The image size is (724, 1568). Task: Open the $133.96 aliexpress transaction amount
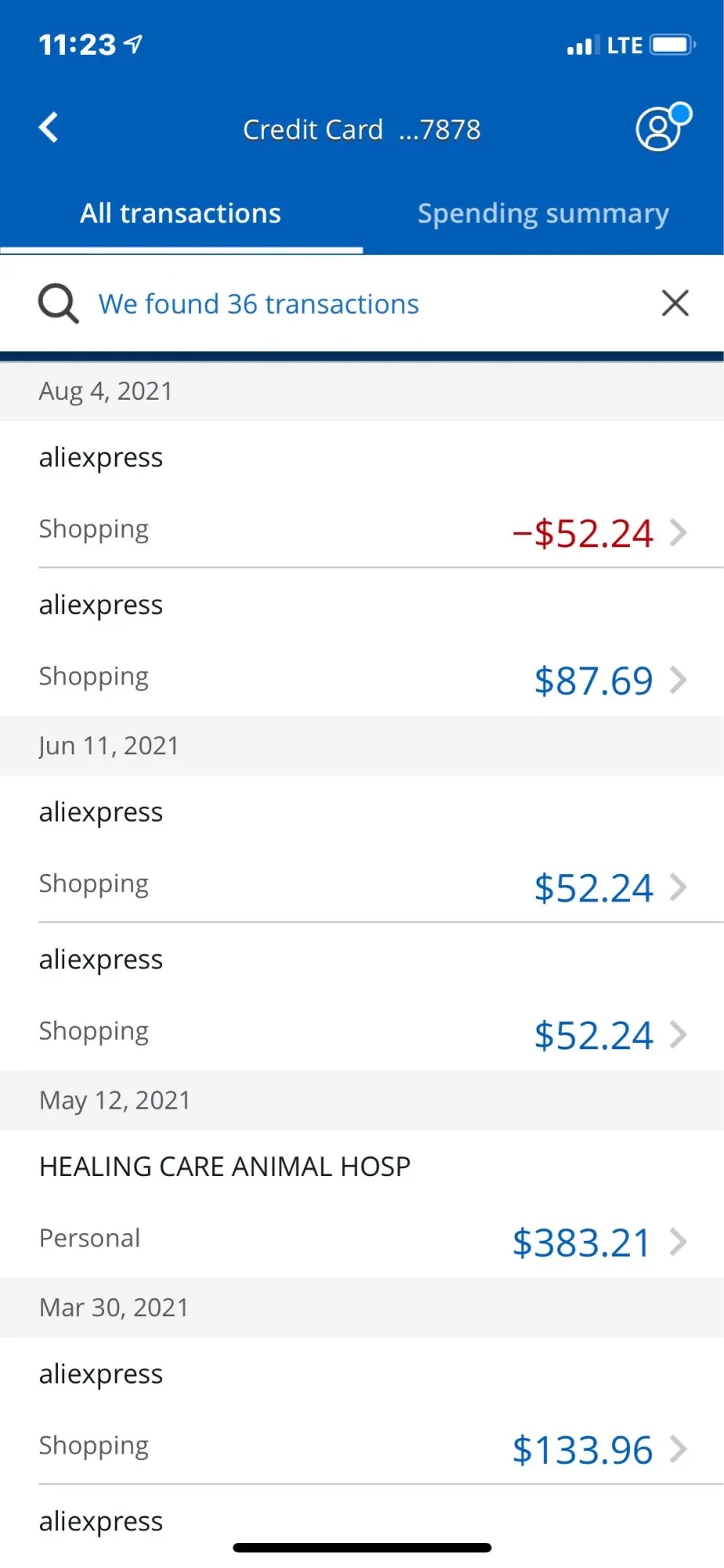(582, 1450)
